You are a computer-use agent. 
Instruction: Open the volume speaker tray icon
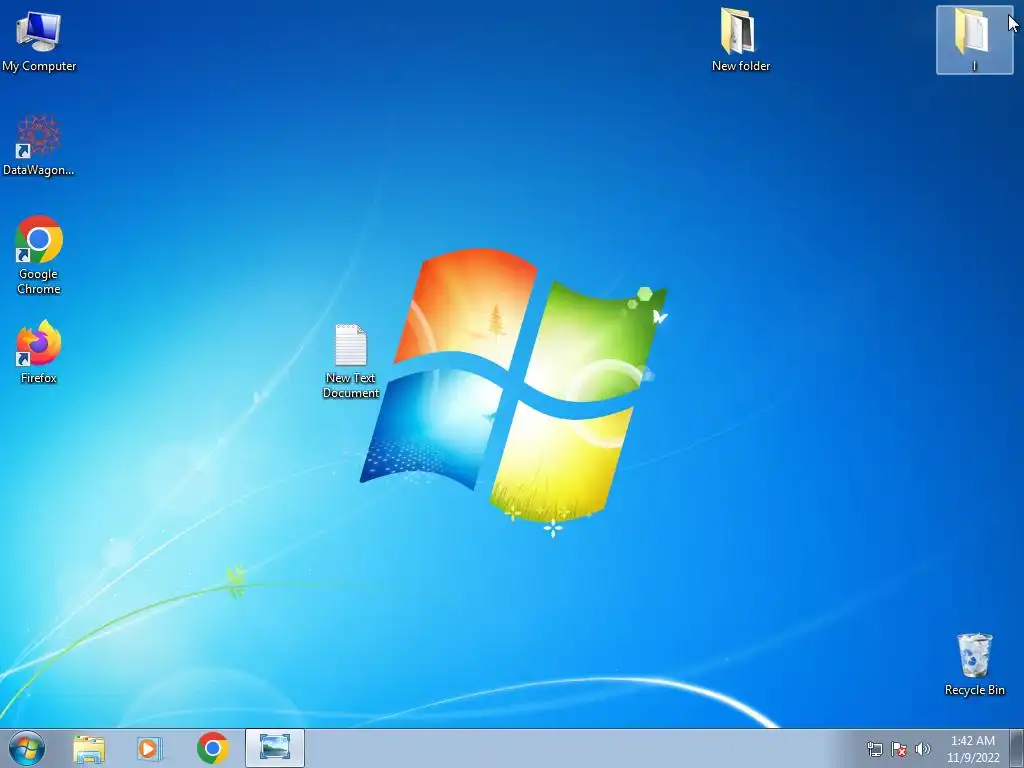923,750
